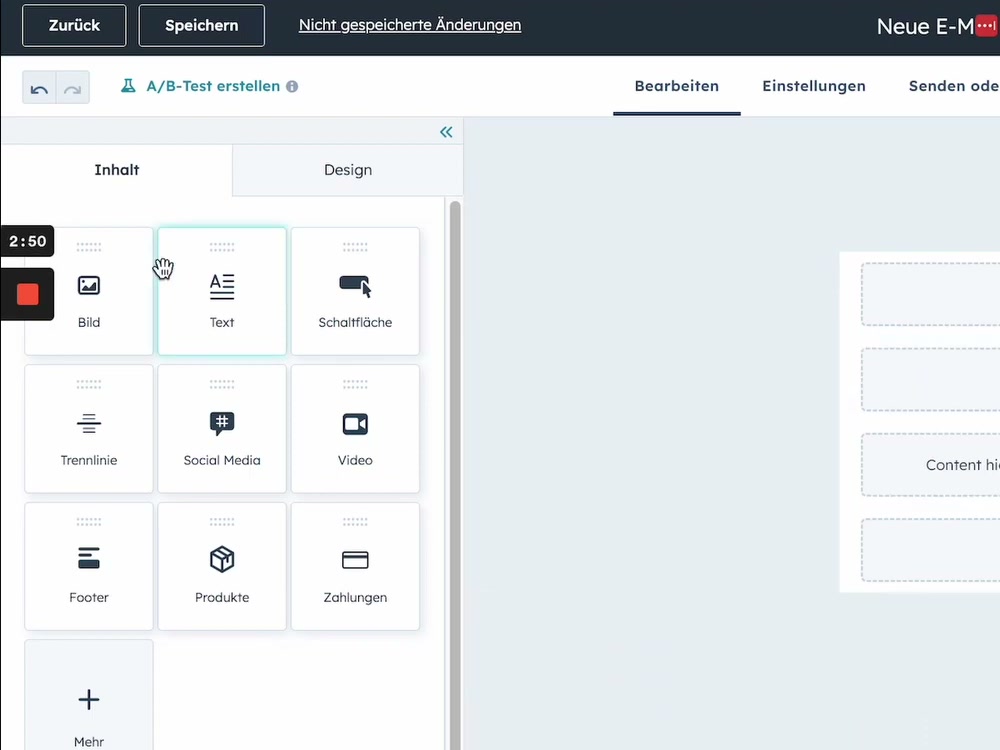Viewport: 1000px width, 750px height.
Task: Select the Footer block
Action: (88, 565)
